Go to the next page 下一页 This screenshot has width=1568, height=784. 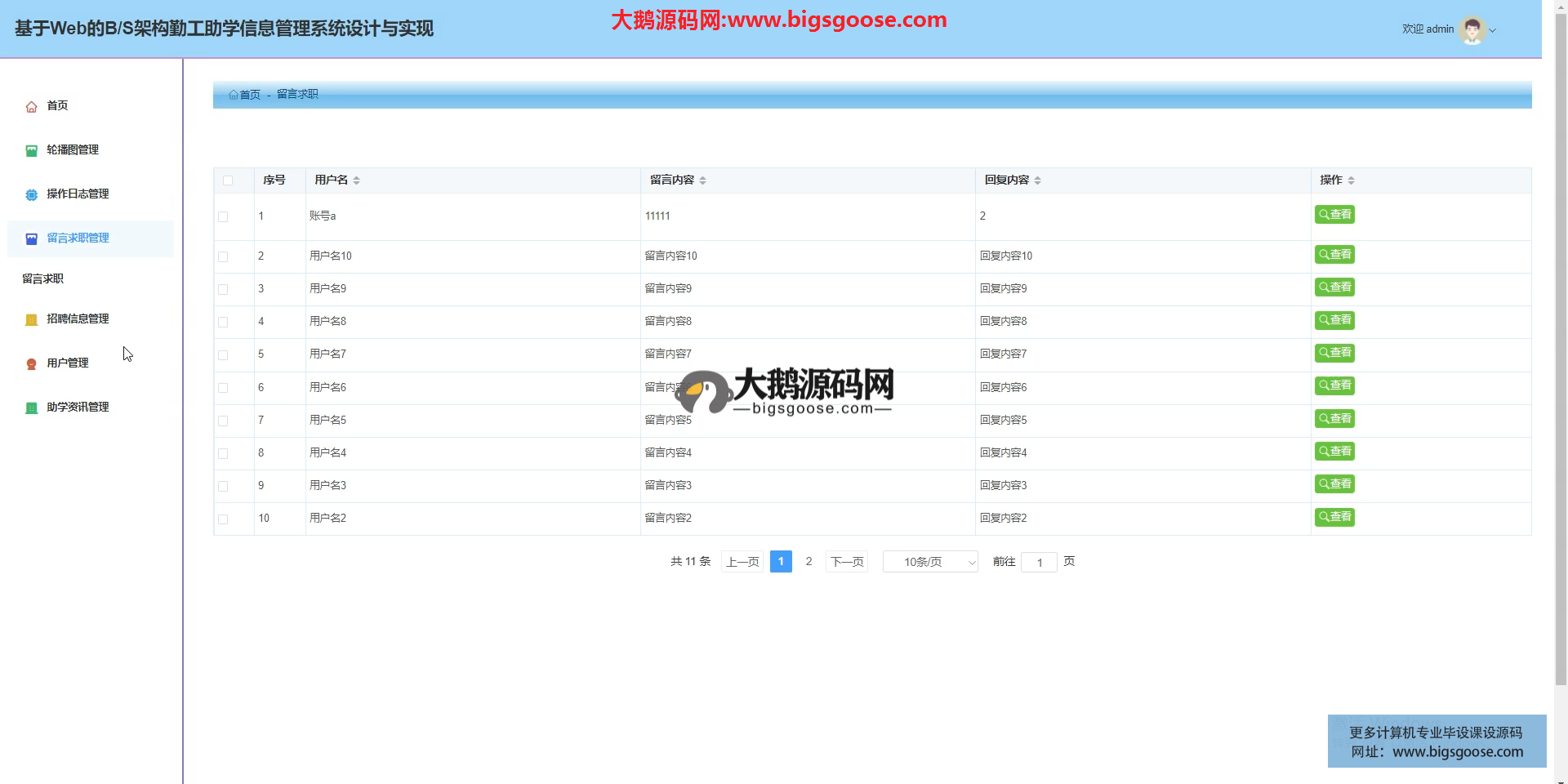pyautogui.click(x=846, y=562)
